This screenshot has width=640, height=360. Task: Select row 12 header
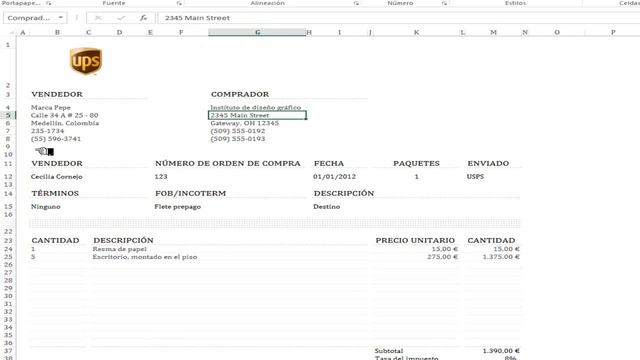point(8,177)
